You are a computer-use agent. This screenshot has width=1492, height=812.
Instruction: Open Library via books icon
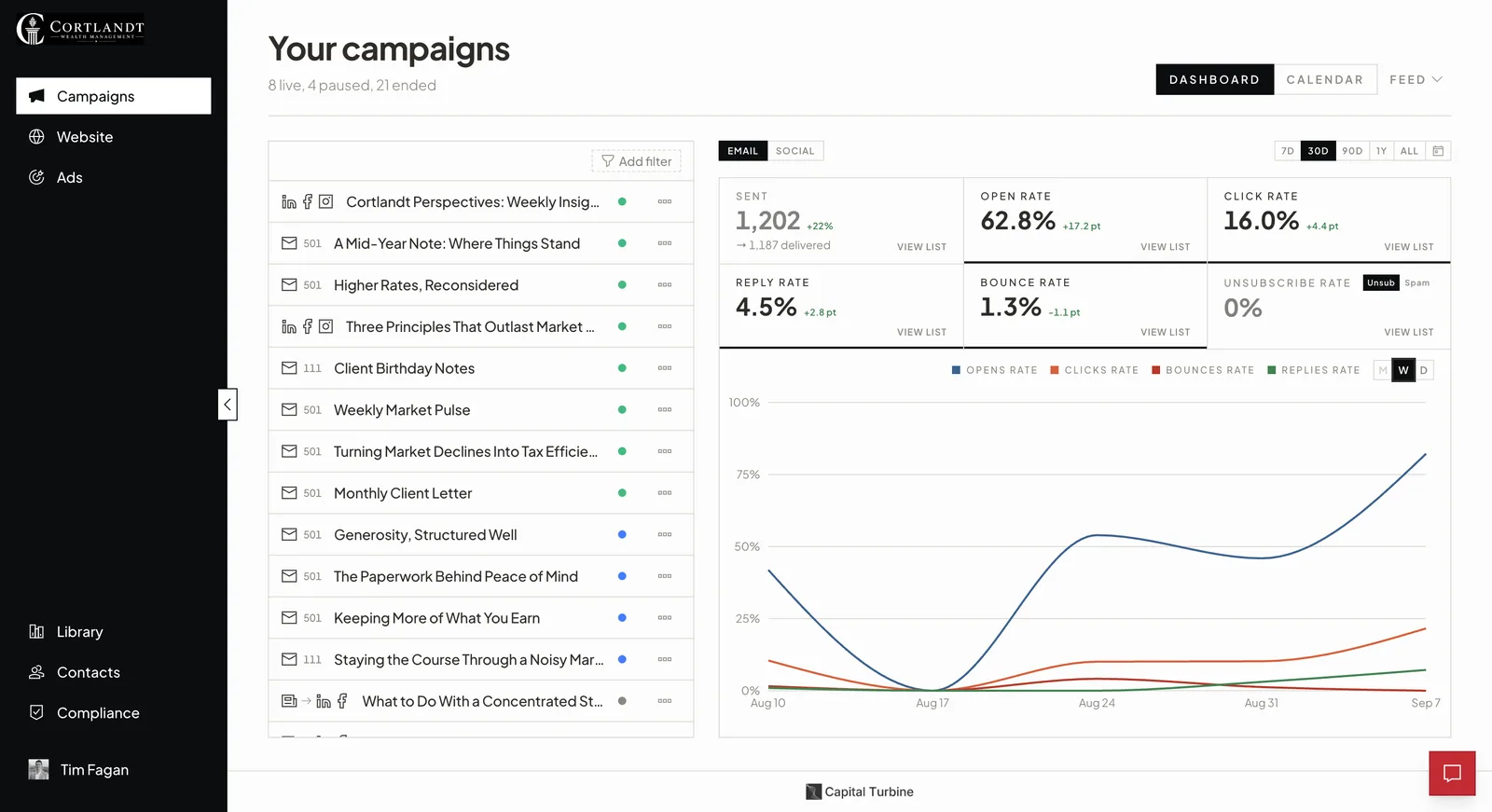pos(36,631)
